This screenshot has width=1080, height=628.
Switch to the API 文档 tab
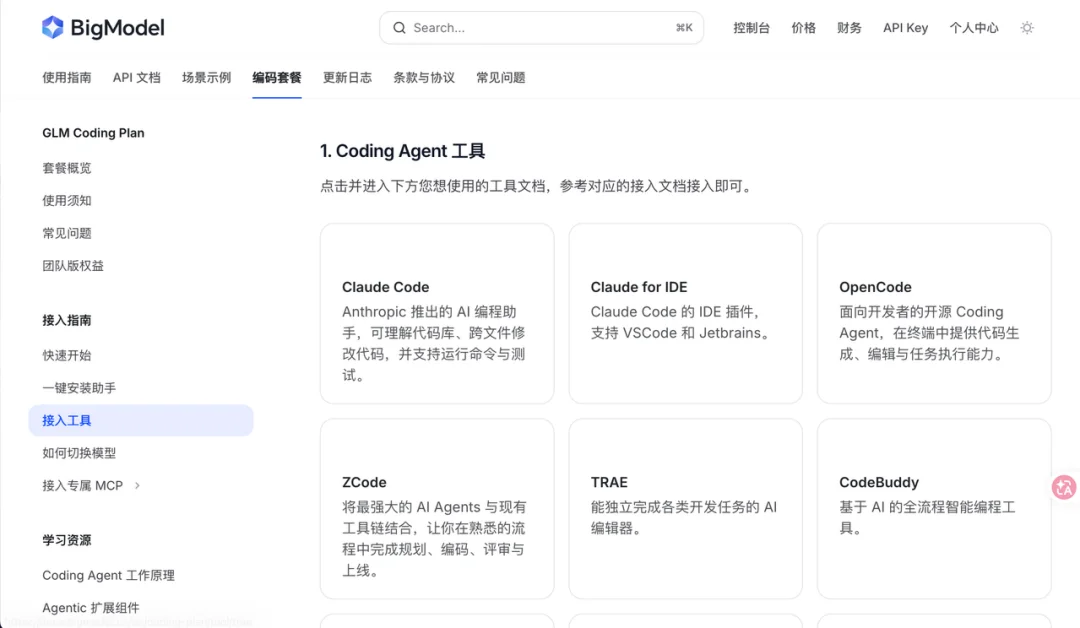pyautogui.click(x=136, y=78)
